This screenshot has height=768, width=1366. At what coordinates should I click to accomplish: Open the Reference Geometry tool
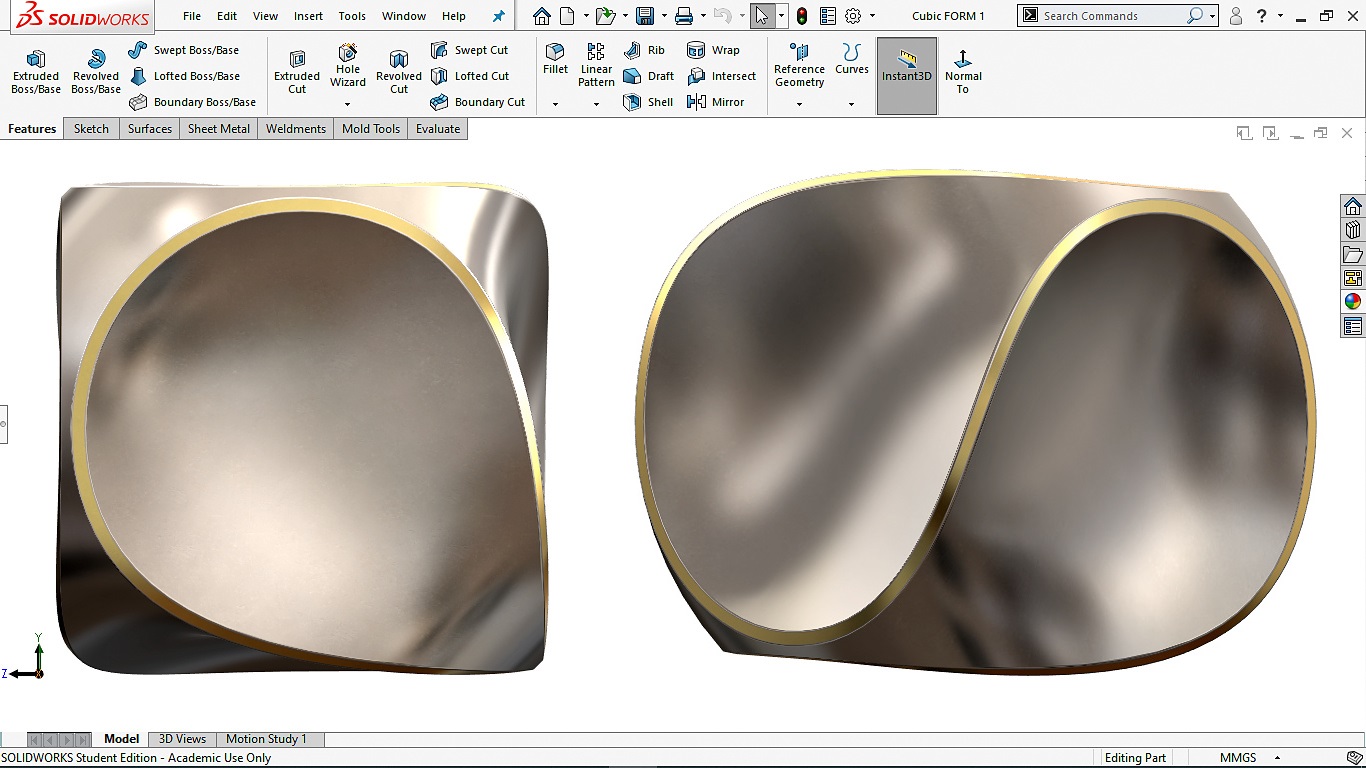(x=799, y=66)
